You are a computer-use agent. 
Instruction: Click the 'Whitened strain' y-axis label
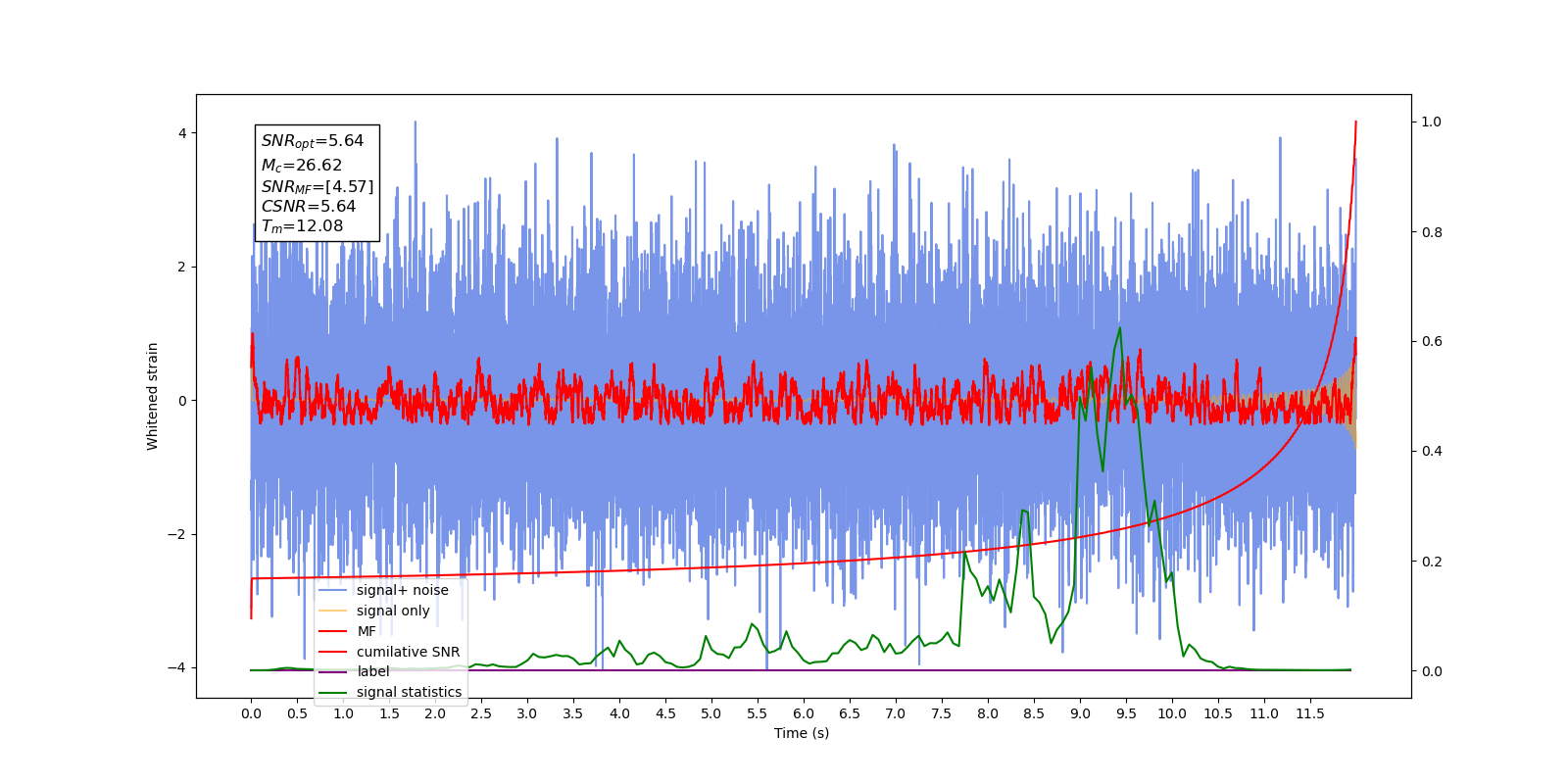tap(153, 396)
